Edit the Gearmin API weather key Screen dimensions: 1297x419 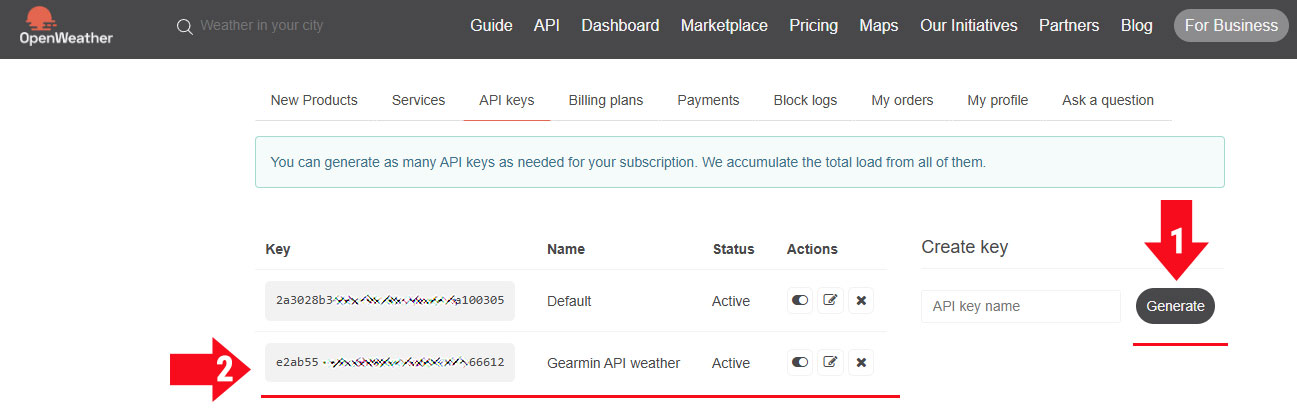(x=830, y=363)
